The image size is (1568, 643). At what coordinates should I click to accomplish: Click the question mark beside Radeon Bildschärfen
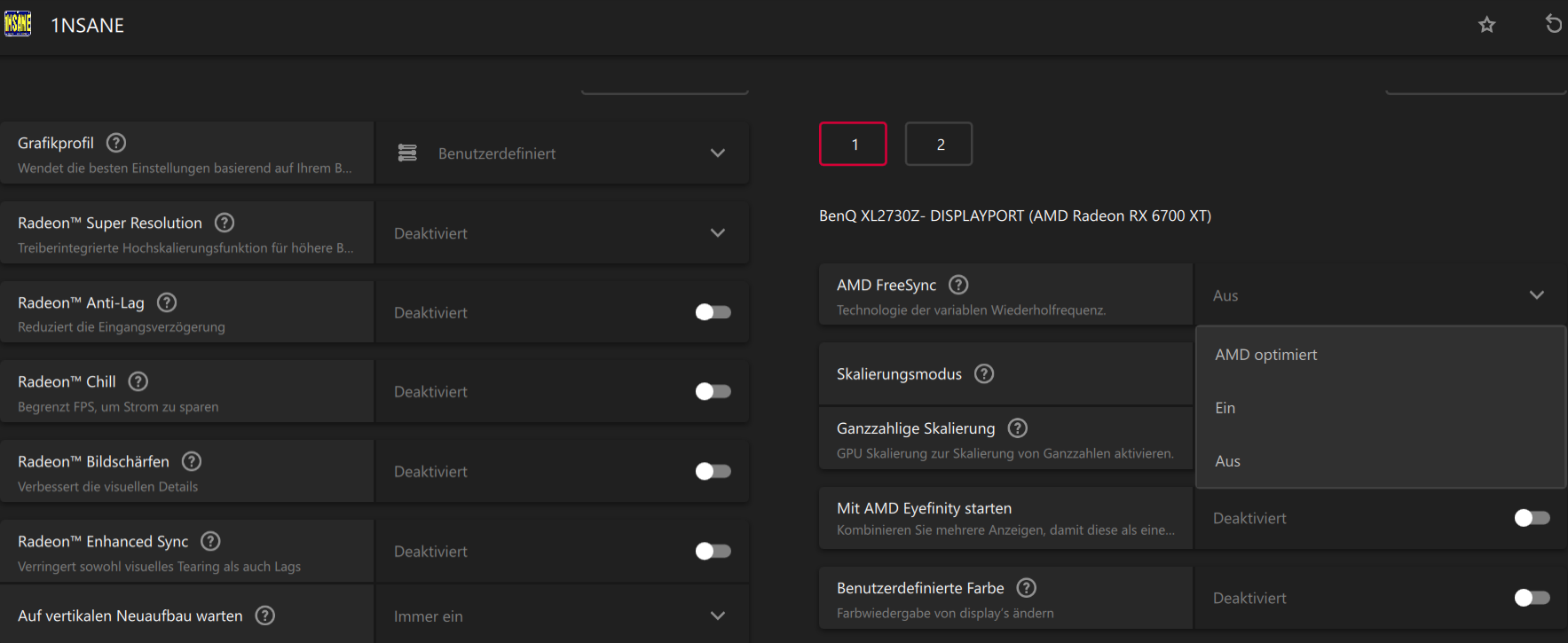coord(192,461)
